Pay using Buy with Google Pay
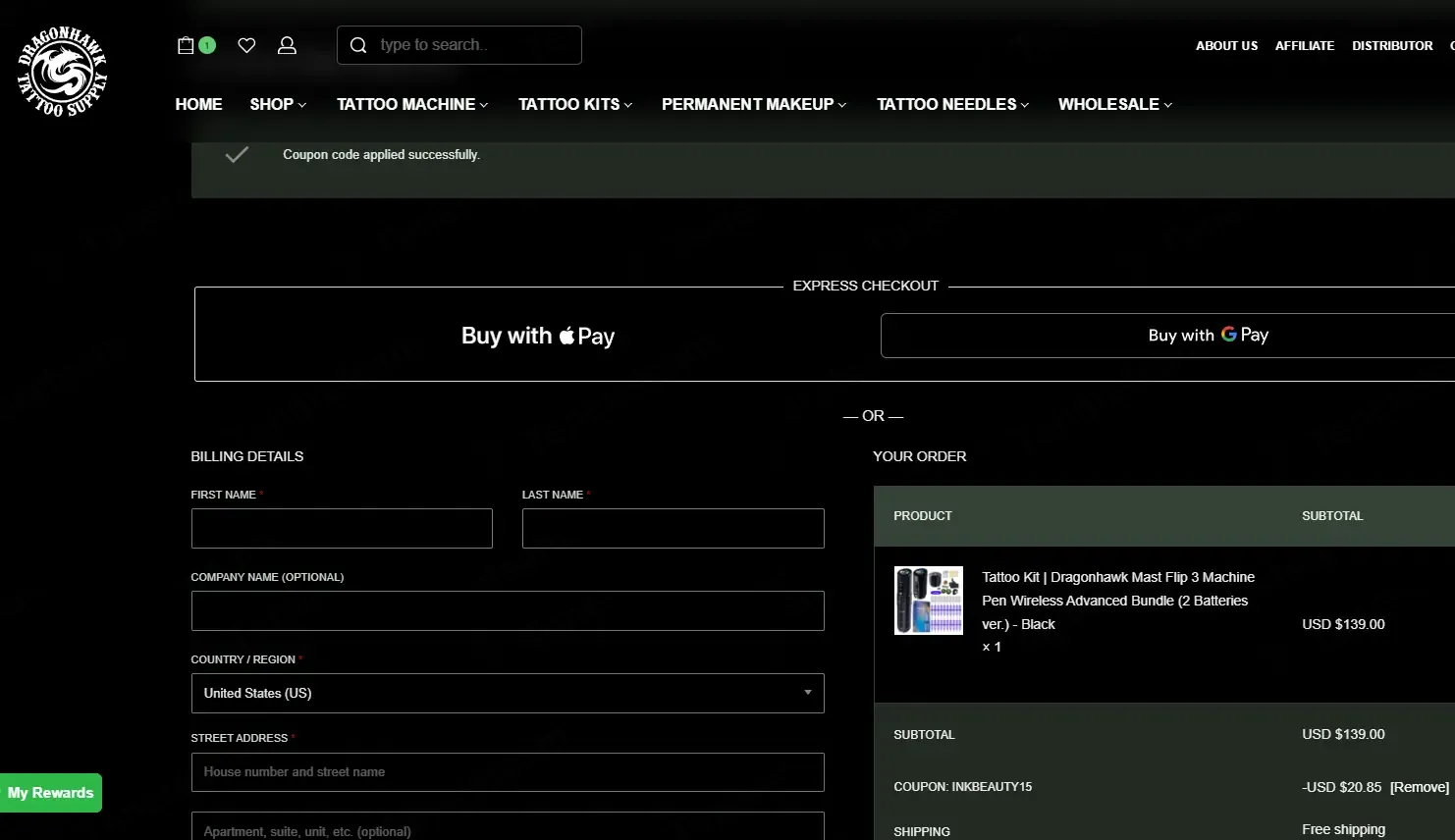Image resolution: width=1455 pixels, height=840 pixels. (x=1168, y=336)
